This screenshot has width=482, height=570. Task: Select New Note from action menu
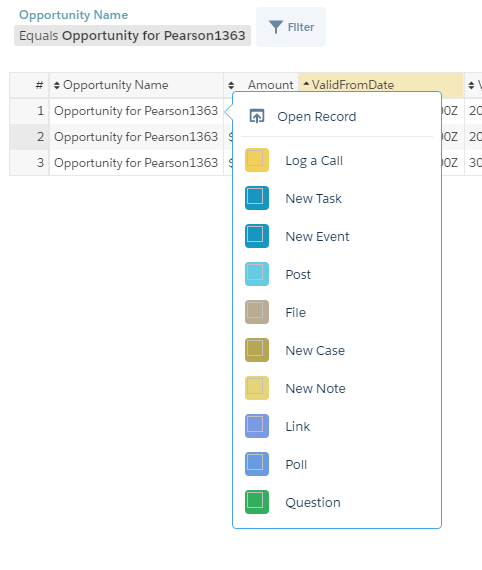point(315,388)
